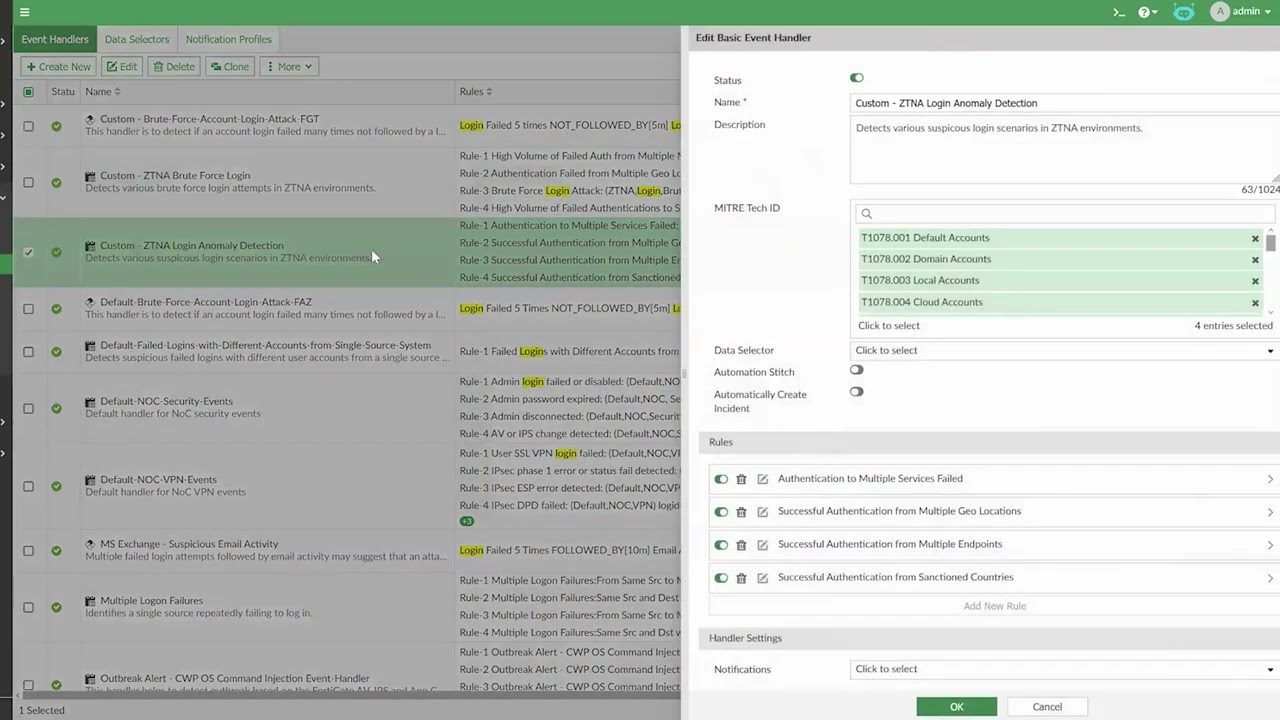Disable Successful Authentication from Sanctioned Countries rule
The image size is (1280, 720).
click(721, 578)
